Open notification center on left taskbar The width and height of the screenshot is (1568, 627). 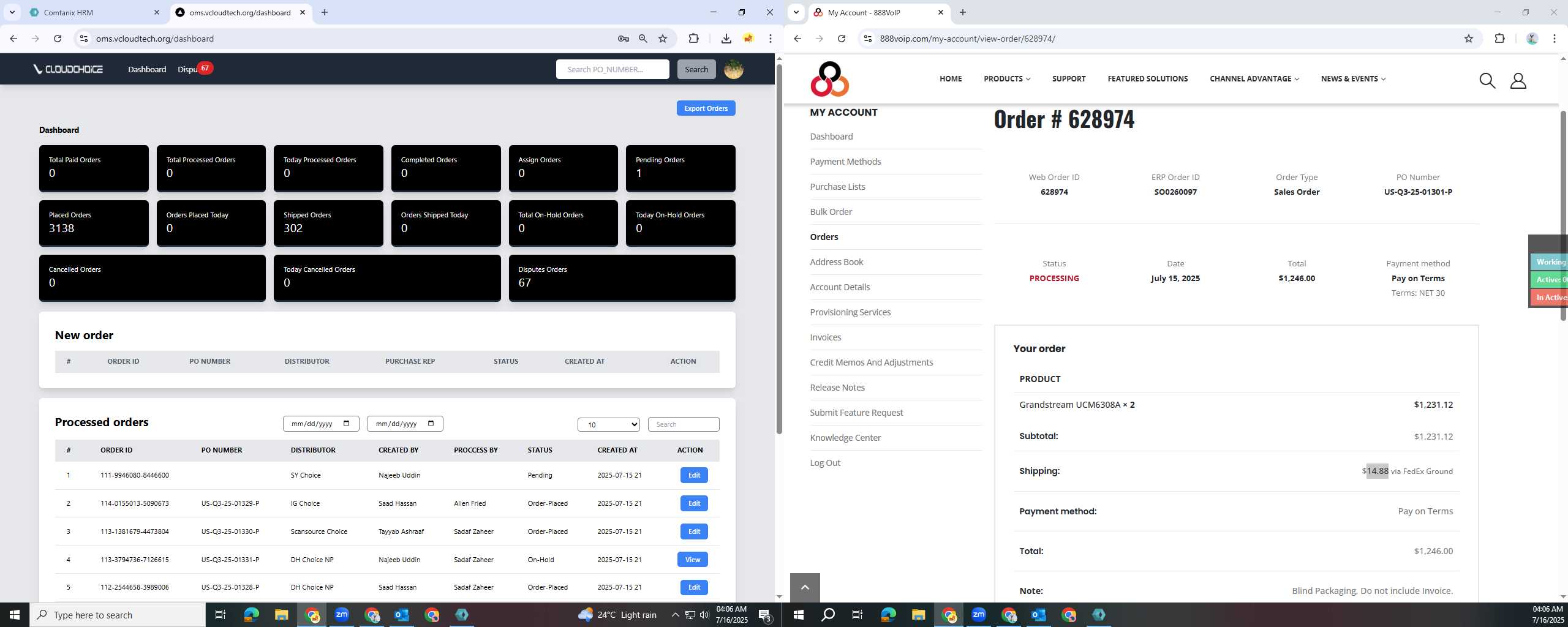pyautogui.click(x=764, y=614)
